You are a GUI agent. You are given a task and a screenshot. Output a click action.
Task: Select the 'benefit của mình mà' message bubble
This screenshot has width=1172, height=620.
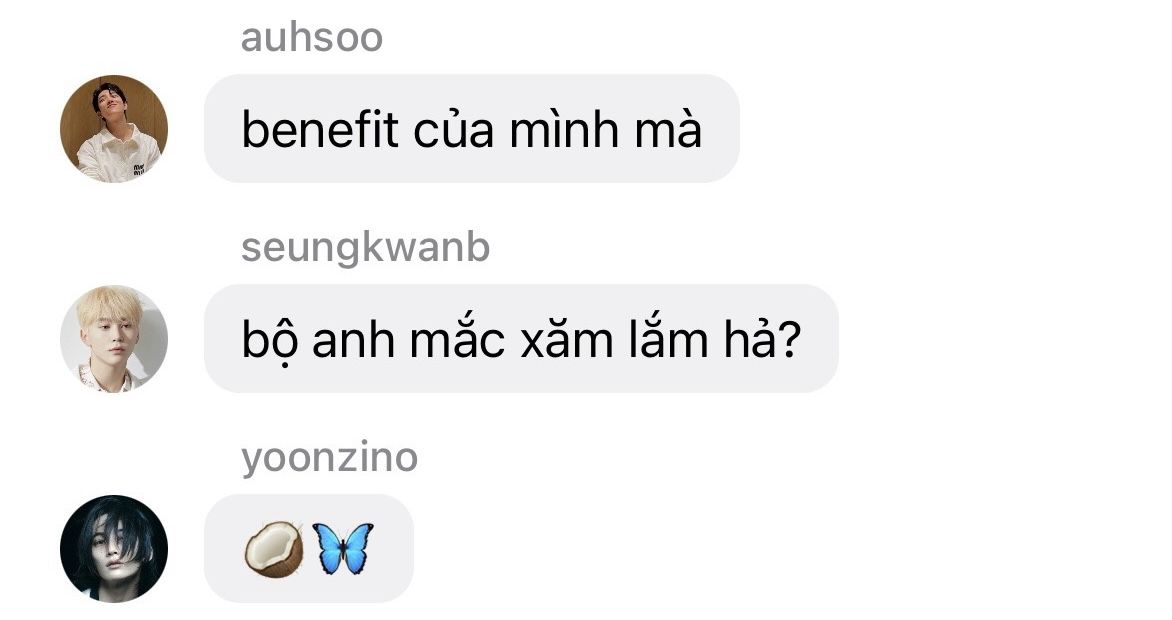click(x=472, y=129)
